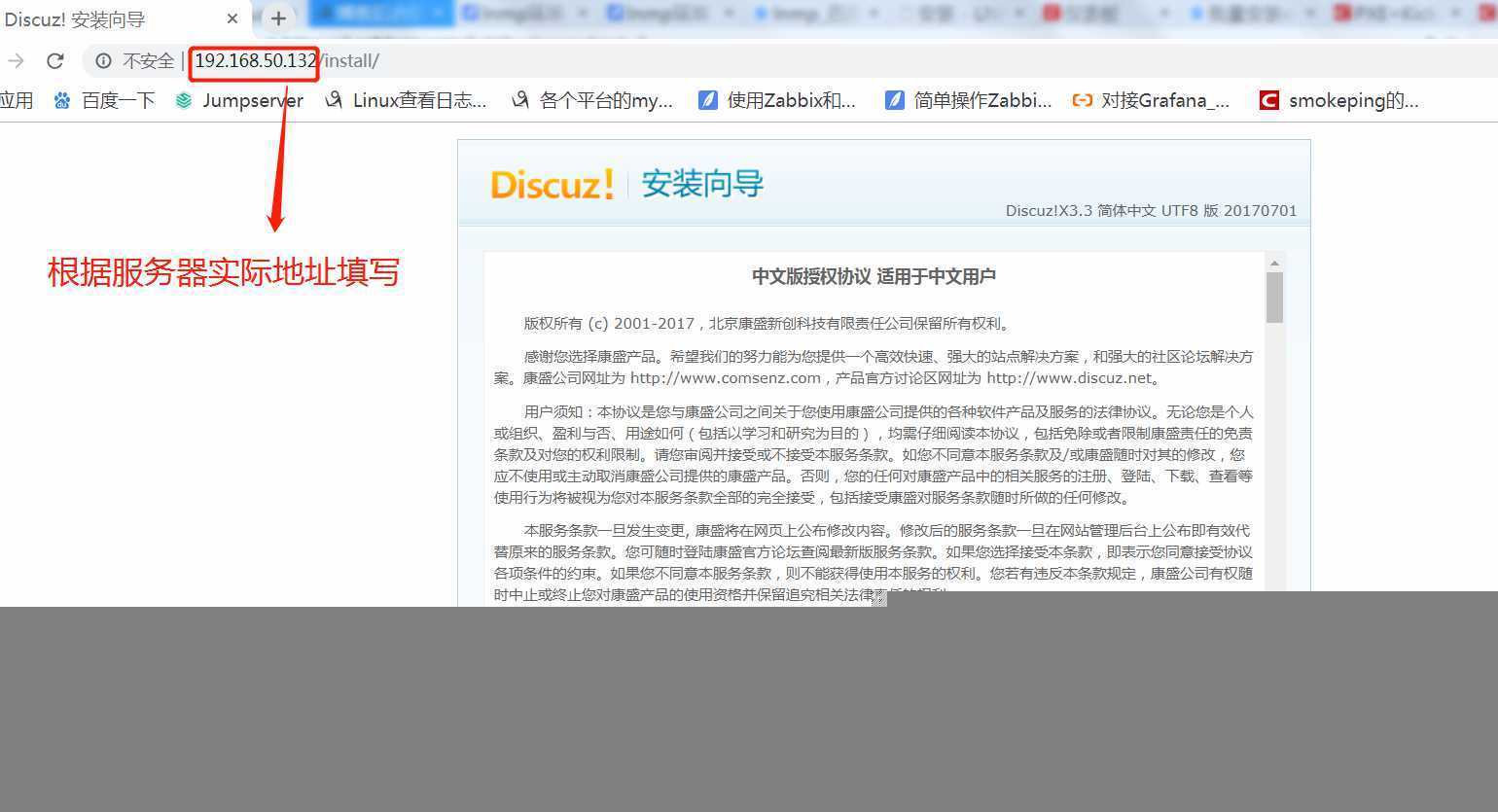Click the browser forward arrow
Image resolution: width=1498 pixels, height=812 pixels.
16,61
